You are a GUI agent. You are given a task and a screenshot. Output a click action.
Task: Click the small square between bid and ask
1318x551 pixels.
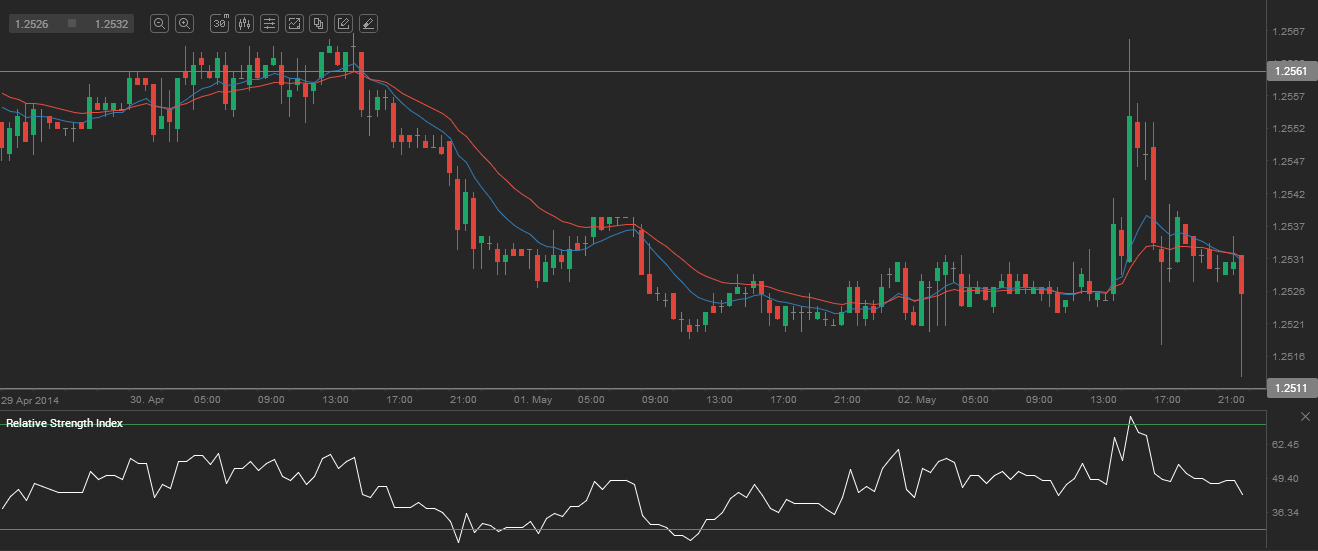pyautogui.click(x=72, y=23)
